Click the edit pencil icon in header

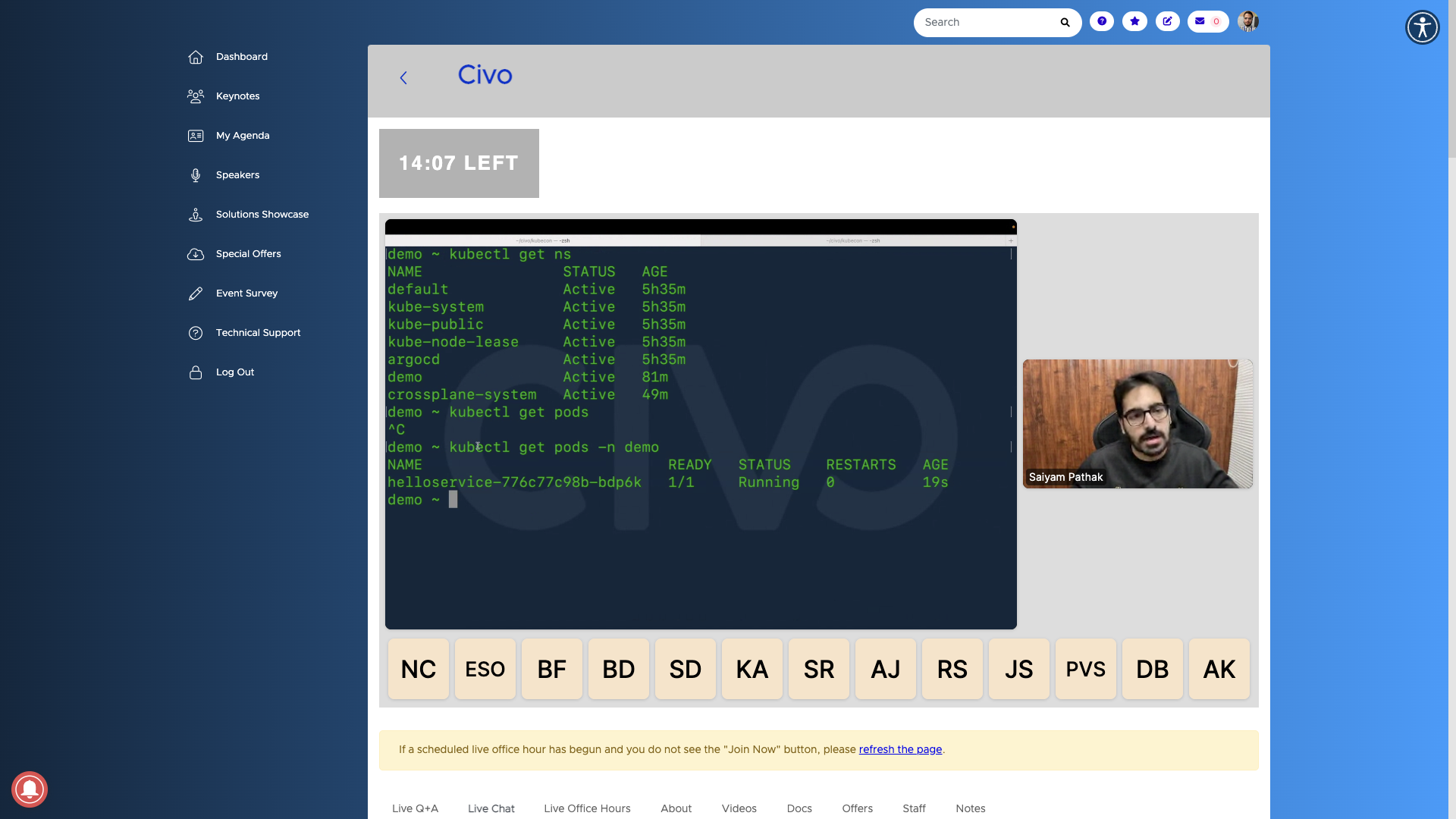click(1167, 21)
